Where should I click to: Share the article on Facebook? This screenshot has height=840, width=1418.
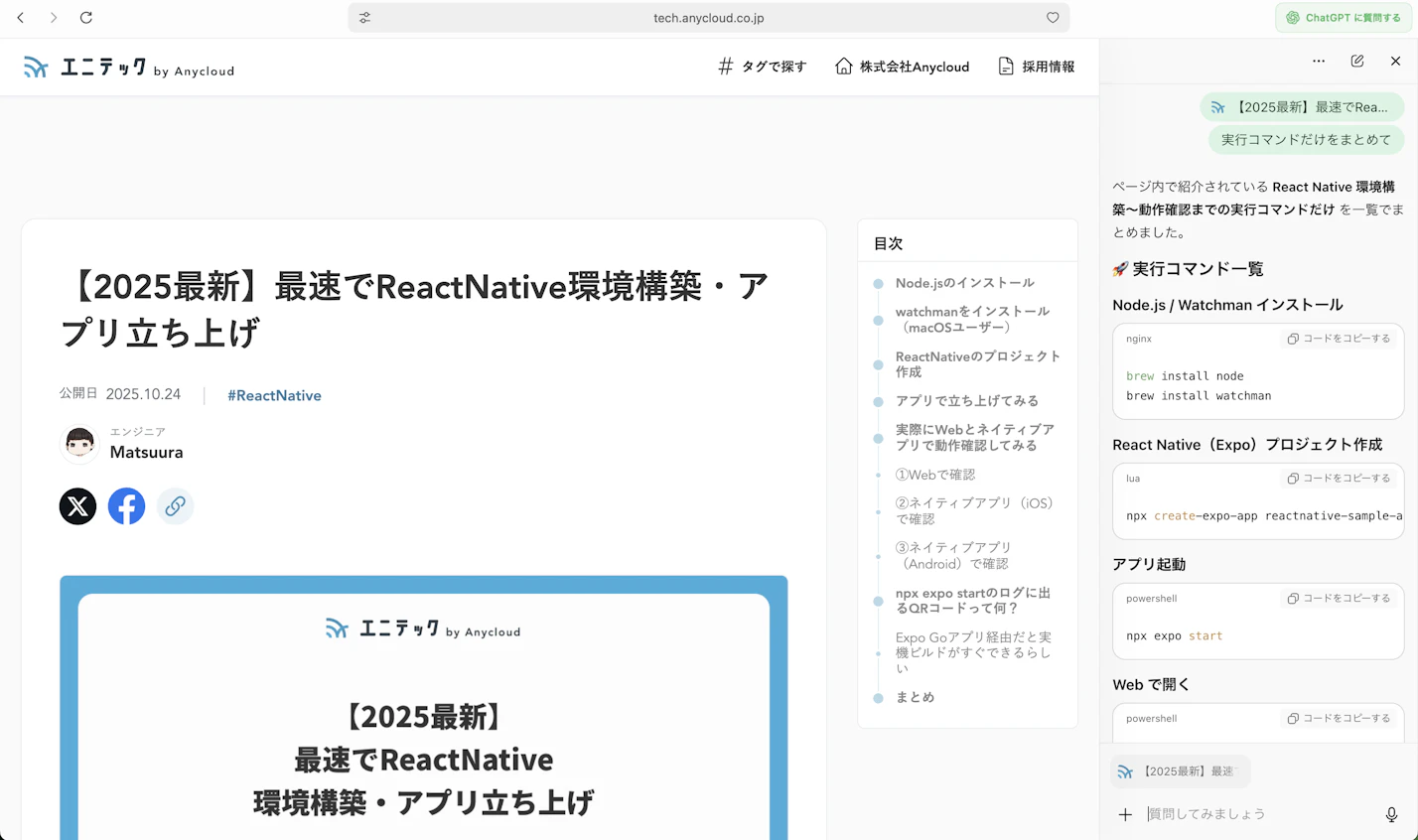click(126, 506)
